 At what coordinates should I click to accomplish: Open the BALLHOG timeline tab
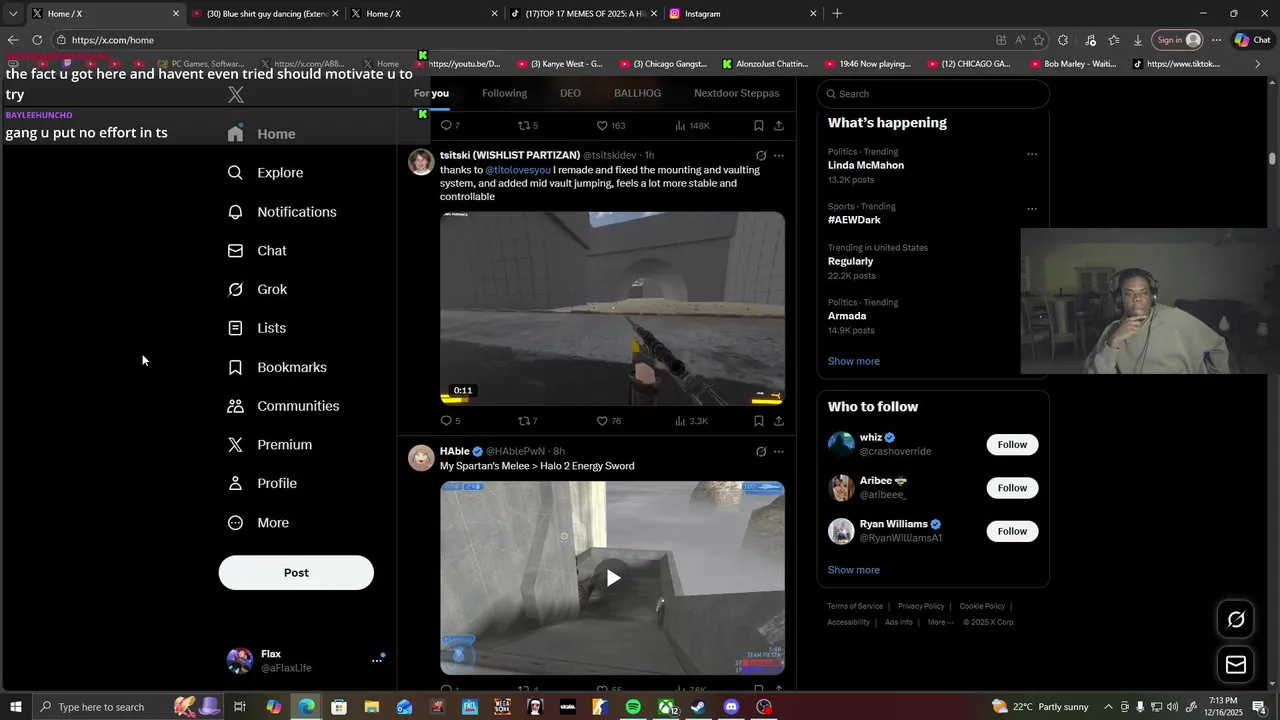pyautogui.click(x=637, y=93)
